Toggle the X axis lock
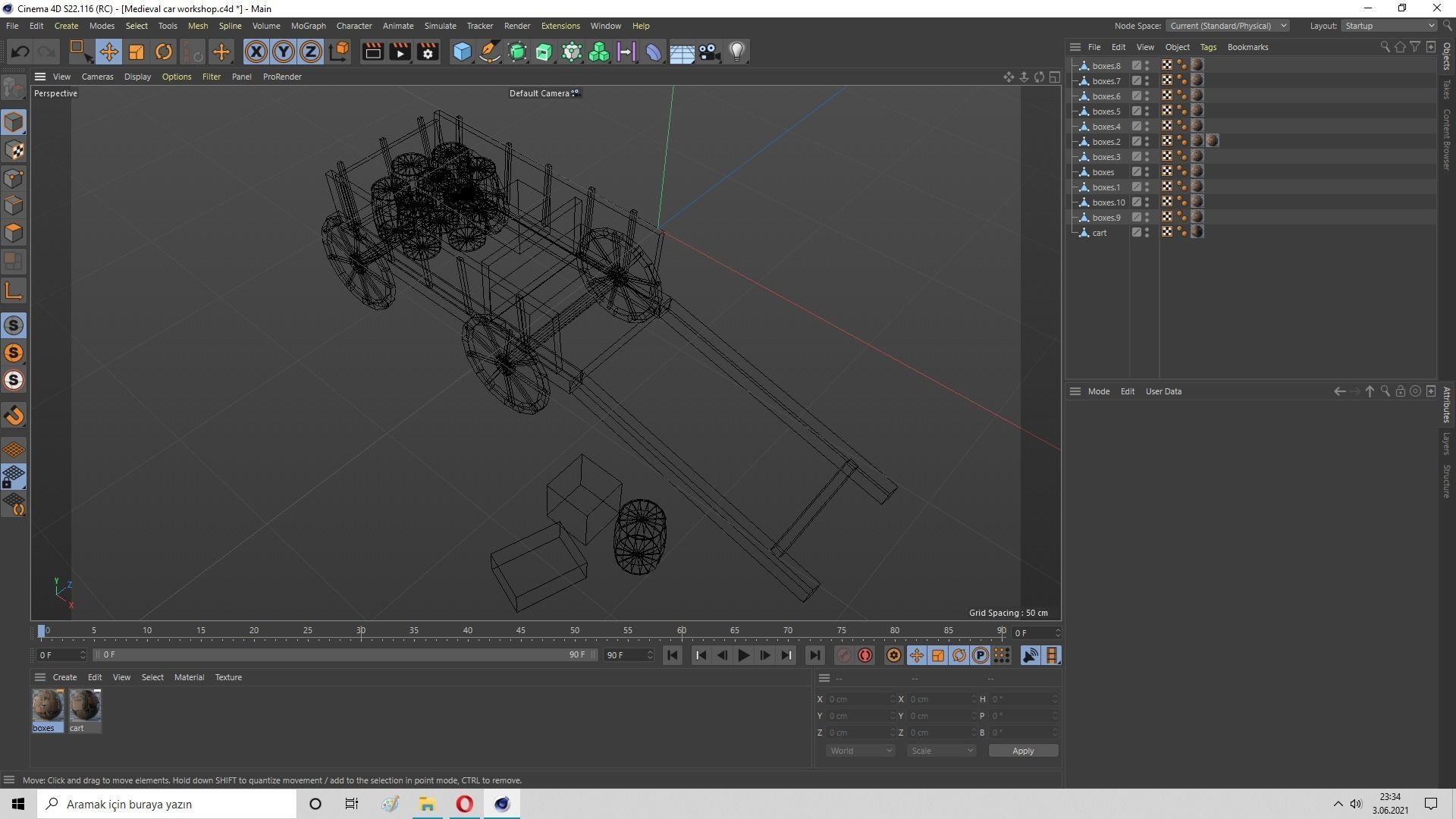 tap(256, 52)
